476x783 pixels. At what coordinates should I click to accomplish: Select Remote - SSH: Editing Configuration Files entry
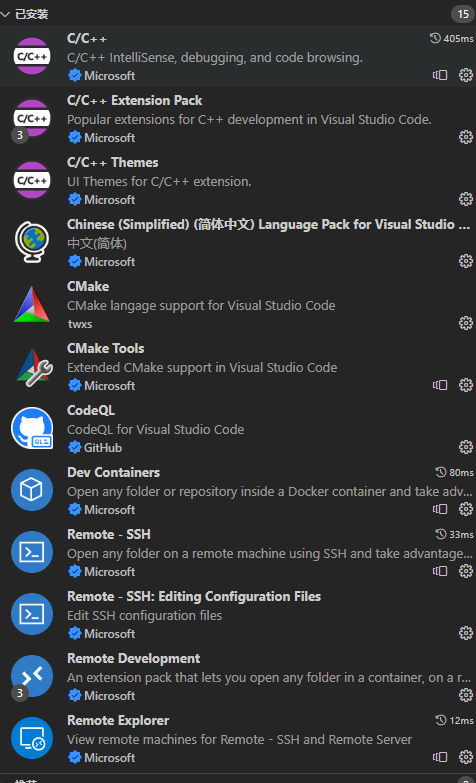point(238,614)
